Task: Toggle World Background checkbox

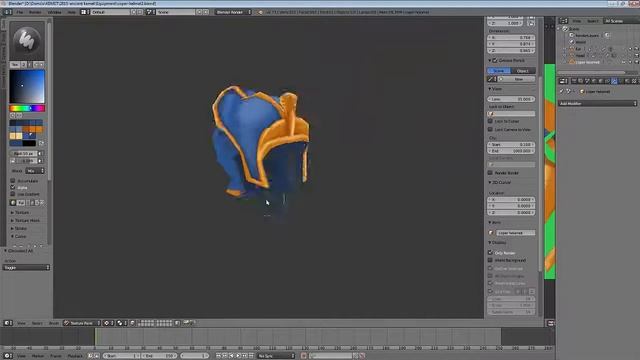Action: pyautogui.click(x=490, y=260)
